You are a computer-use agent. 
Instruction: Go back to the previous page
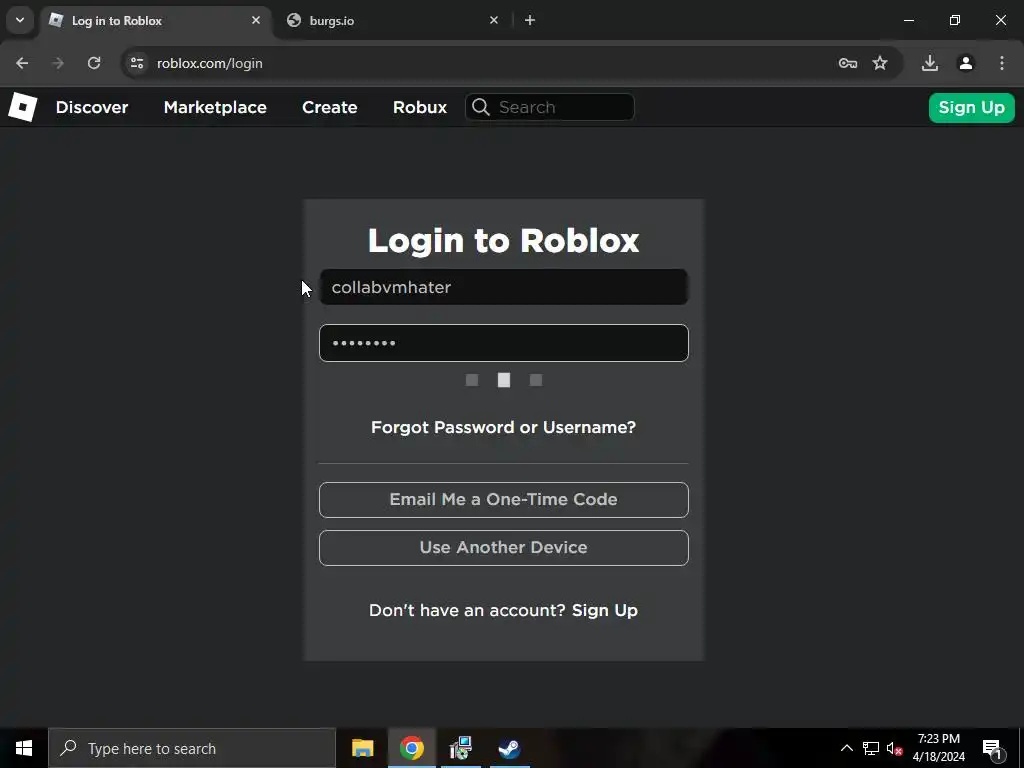pyautogui.click(x=22, y=63)
